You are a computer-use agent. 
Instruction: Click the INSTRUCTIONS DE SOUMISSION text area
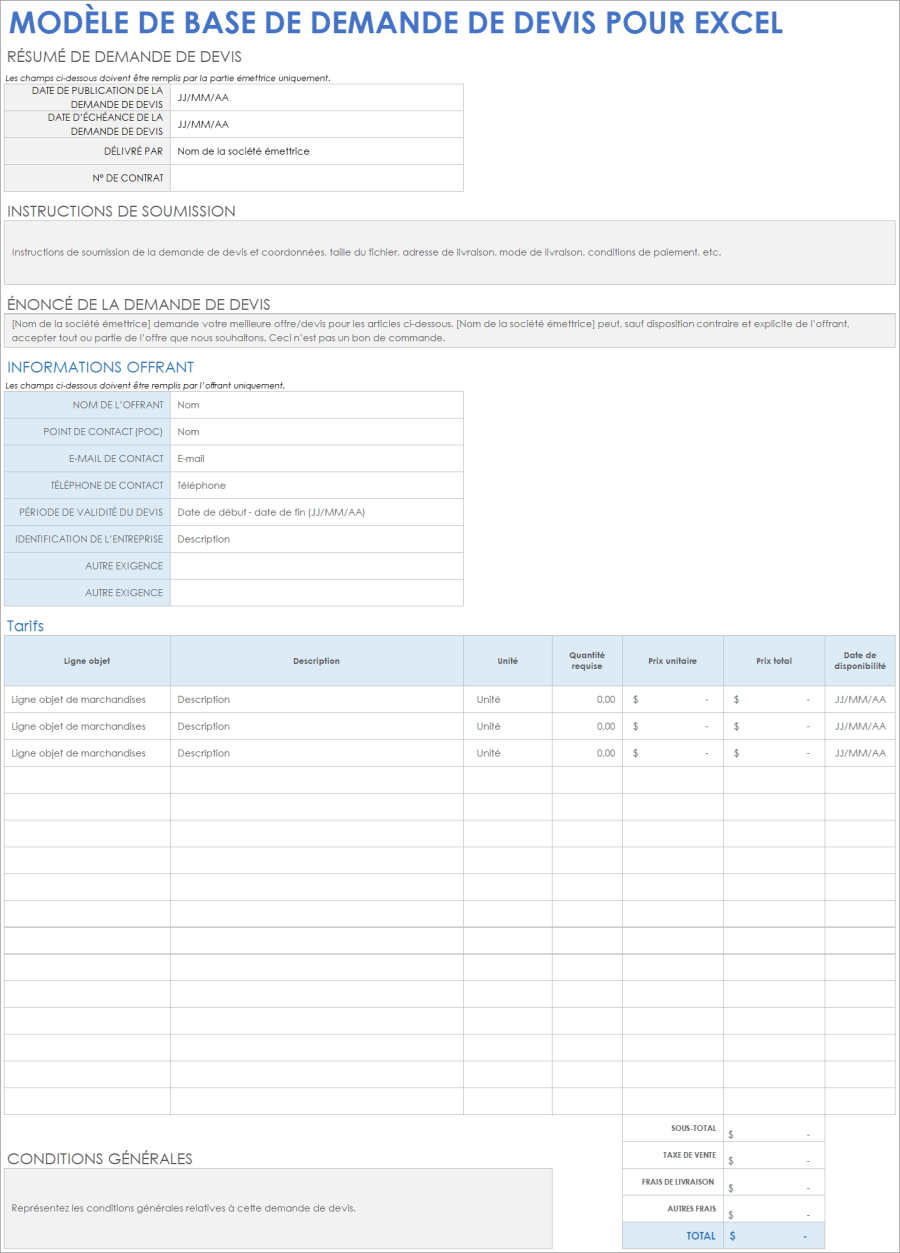(450, 252)
